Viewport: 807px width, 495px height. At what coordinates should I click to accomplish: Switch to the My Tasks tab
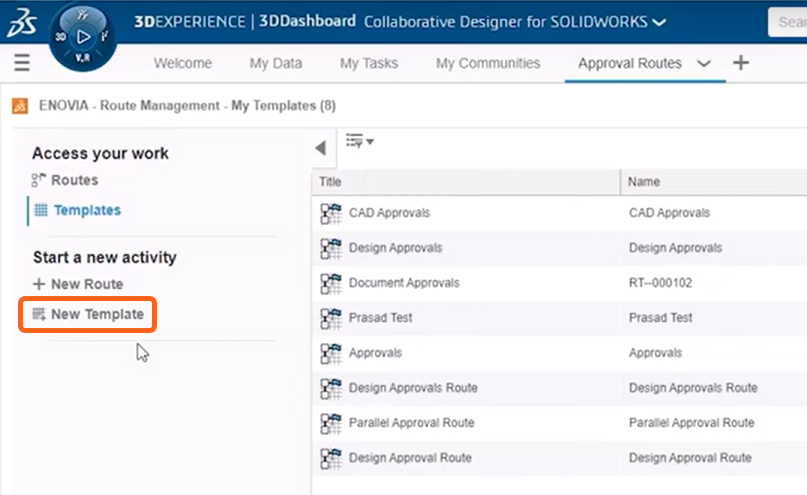coord(368,63)
